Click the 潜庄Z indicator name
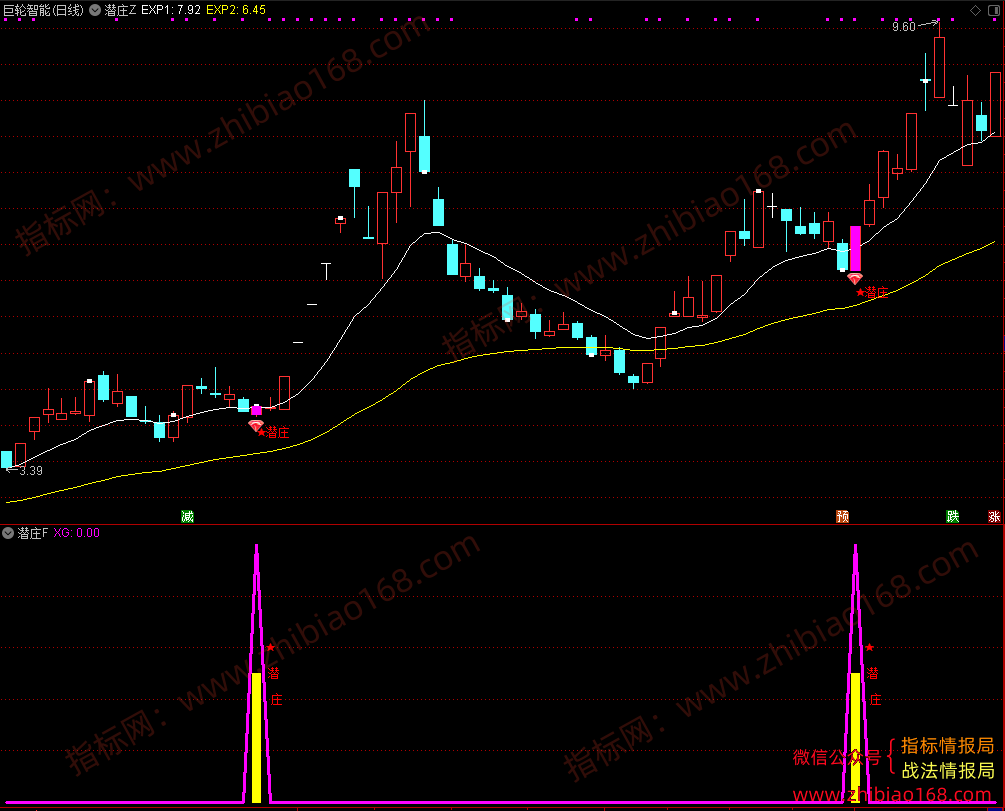 click(x=120, y=10)
